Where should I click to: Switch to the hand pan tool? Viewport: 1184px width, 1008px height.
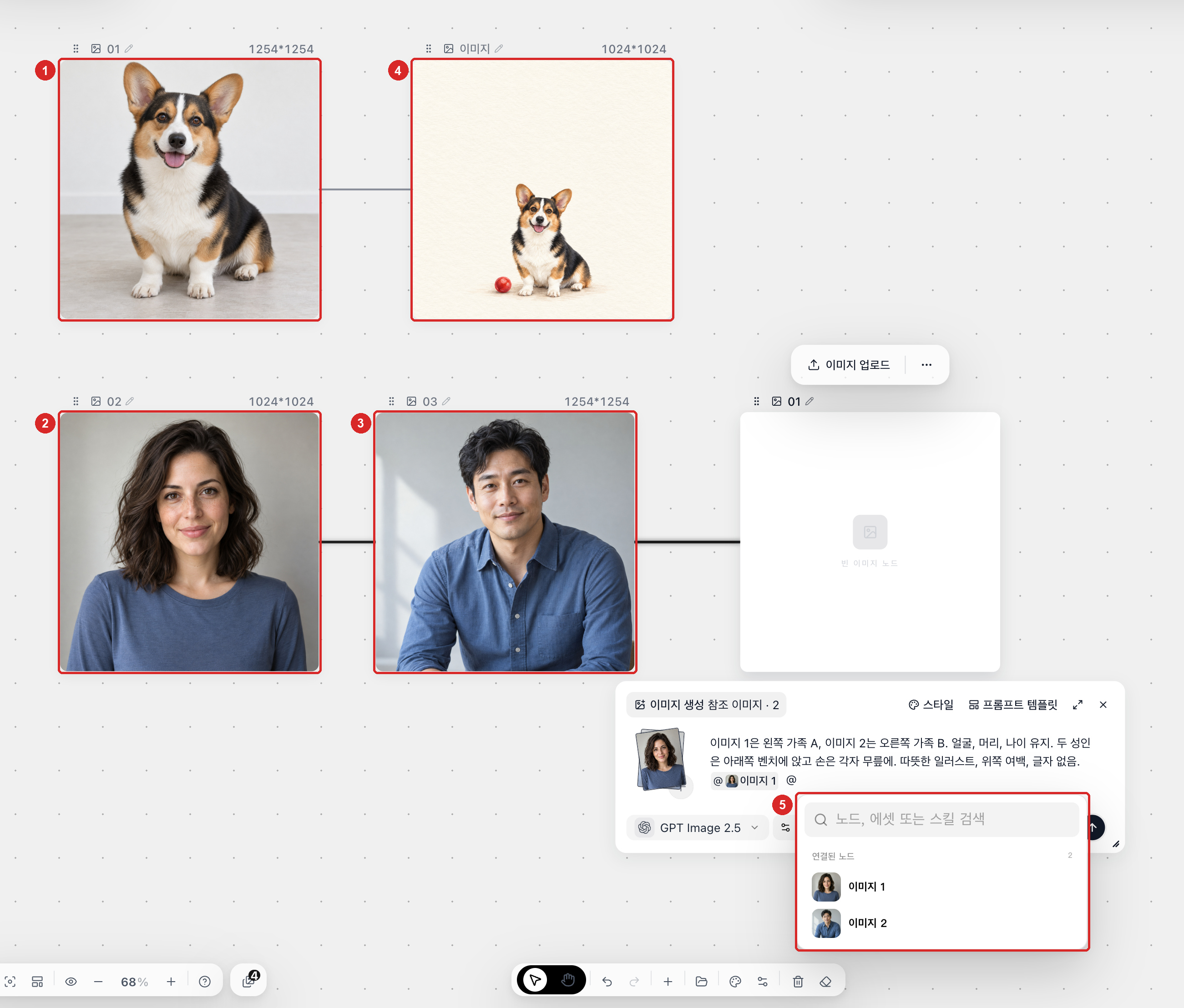(567, 980)
